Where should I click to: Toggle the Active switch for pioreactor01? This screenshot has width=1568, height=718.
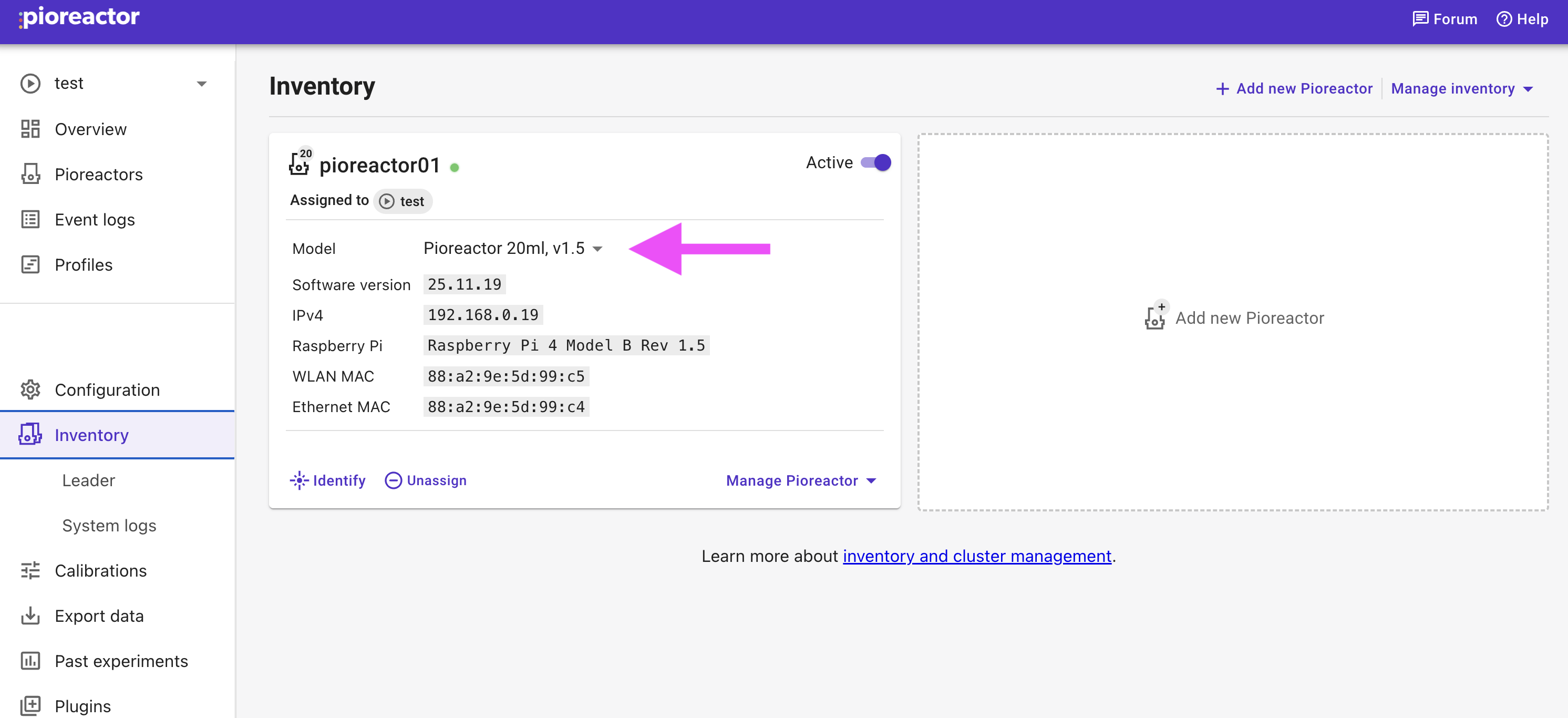(x=876, y=162)
